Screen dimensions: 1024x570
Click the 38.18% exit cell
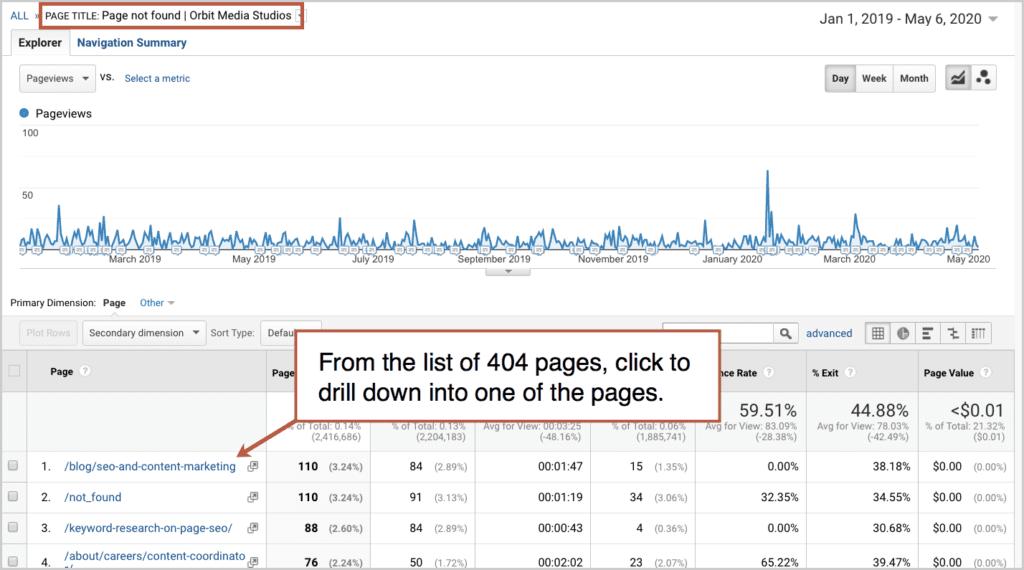(891, 466)
